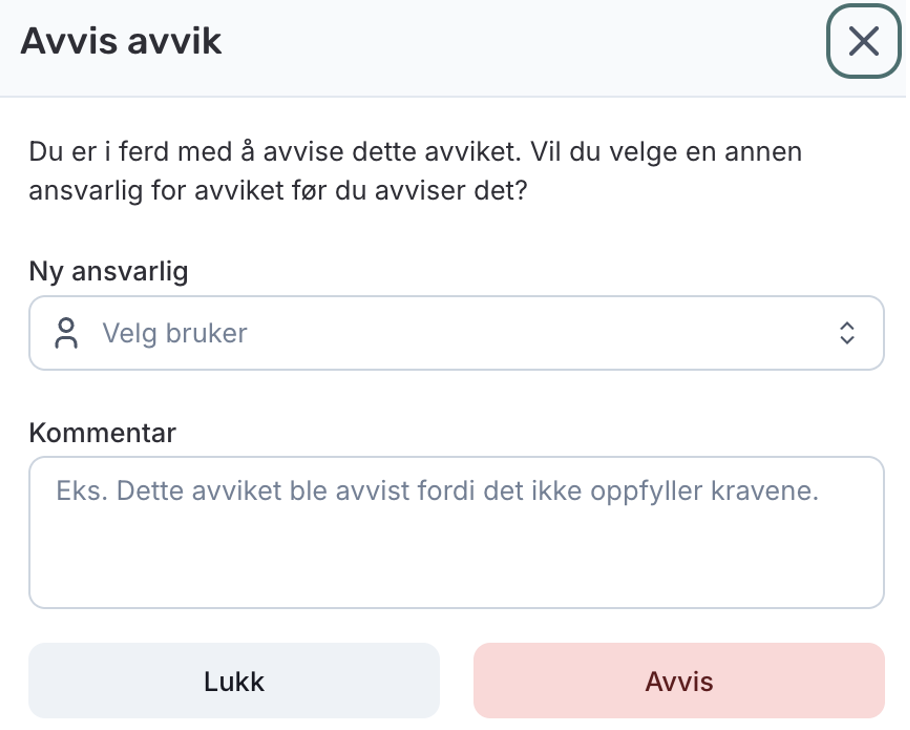The image size is (910, 730).
Task: Click the up-down chevron arrows icon
Action: pos(847,333)
